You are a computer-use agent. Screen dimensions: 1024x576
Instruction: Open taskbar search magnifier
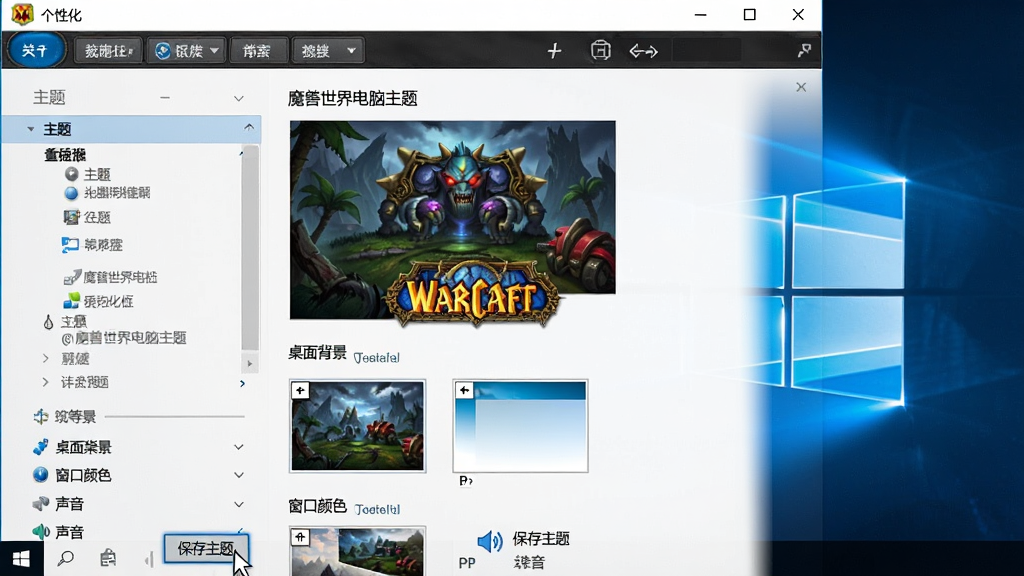pos(65,559)
